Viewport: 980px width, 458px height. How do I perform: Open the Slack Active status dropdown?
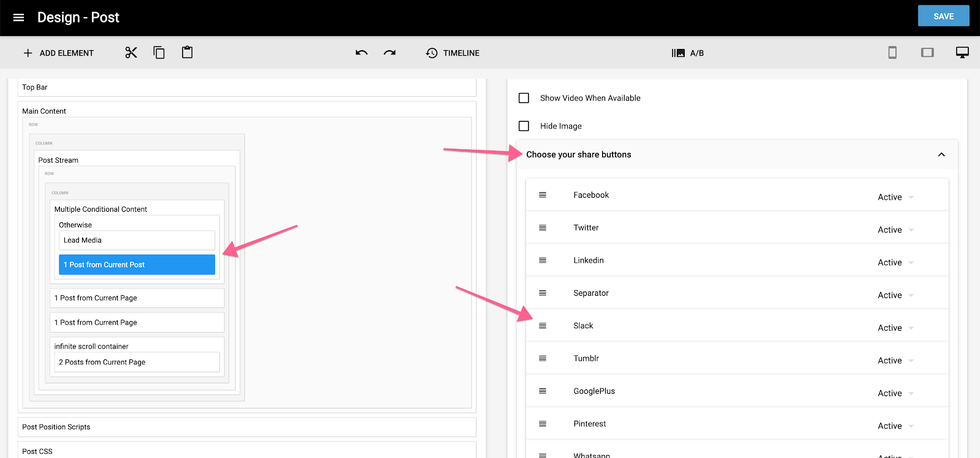point(895,328)
